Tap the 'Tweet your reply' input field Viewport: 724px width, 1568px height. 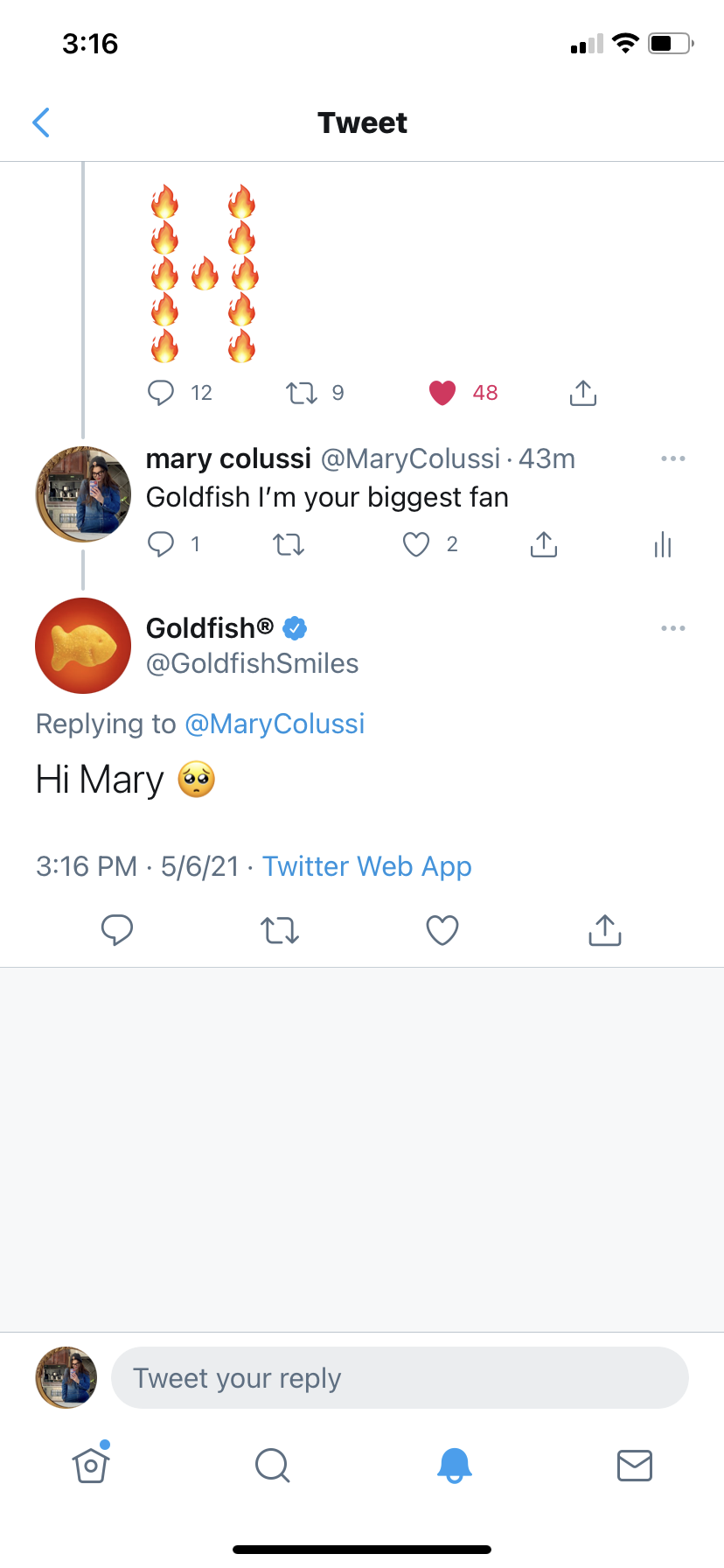(x=399, y=1377)
